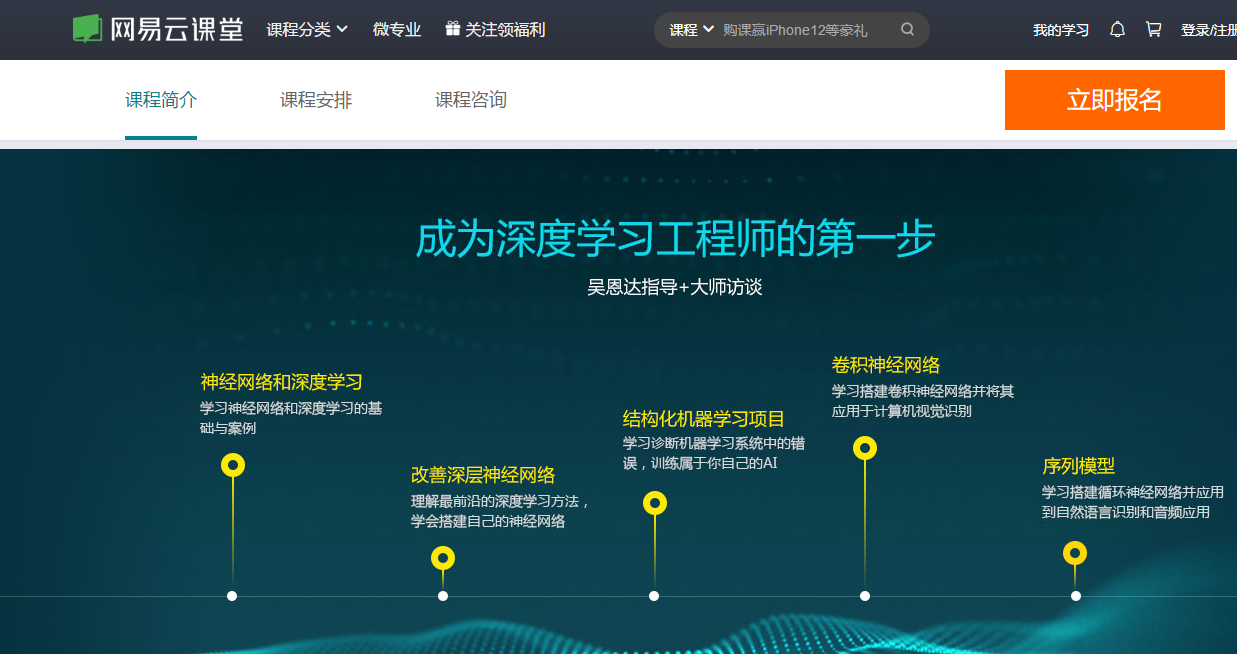Expand the 课程 search type dropdown
1237x654 pixels.
coord(692,30)
